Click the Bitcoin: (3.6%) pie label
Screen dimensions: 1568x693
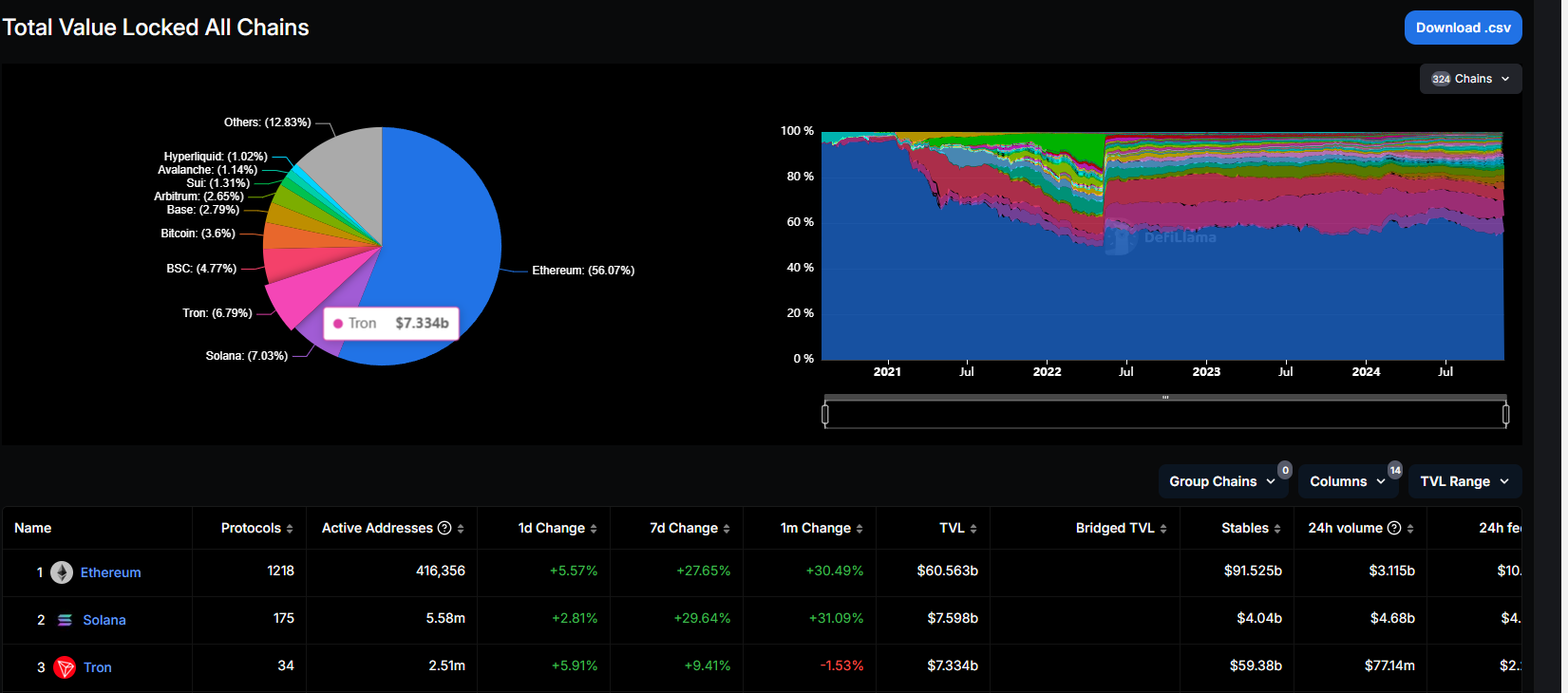tap(198, 234)
